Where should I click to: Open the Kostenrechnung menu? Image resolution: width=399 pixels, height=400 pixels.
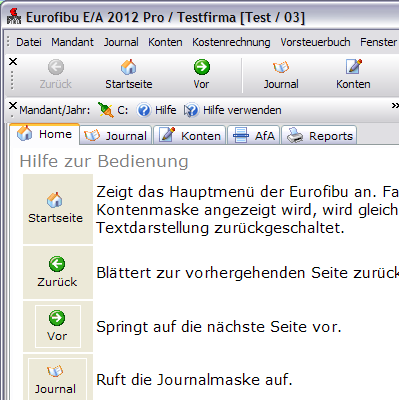(231, 42)
